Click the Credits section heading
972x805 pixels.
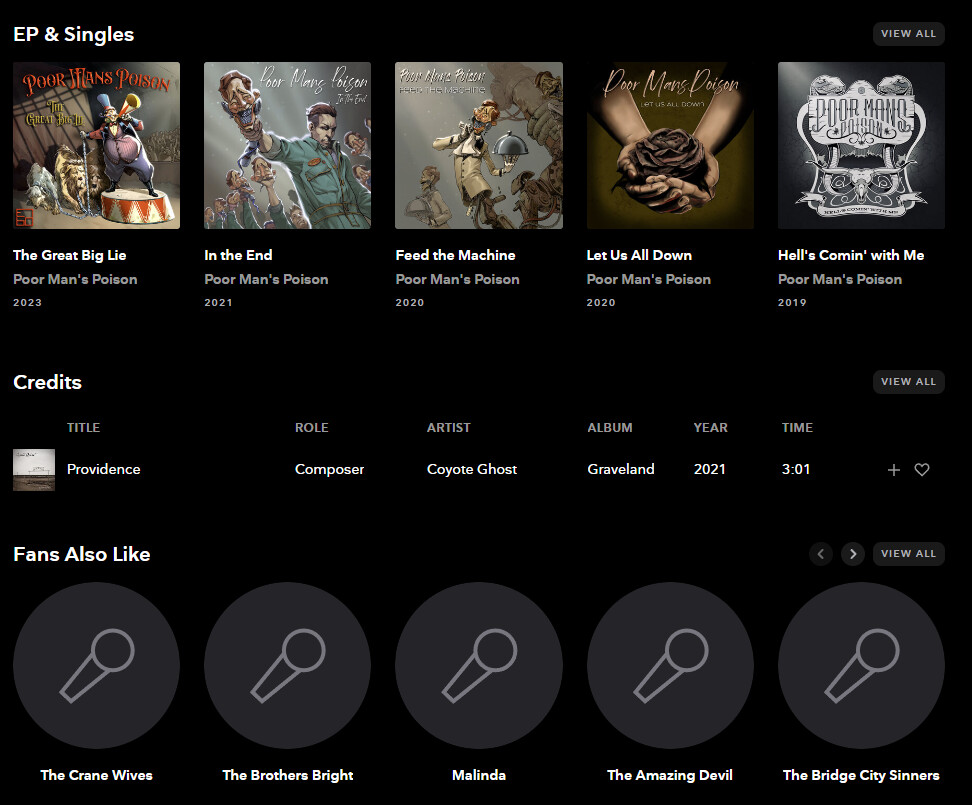[x=47, y=382]
